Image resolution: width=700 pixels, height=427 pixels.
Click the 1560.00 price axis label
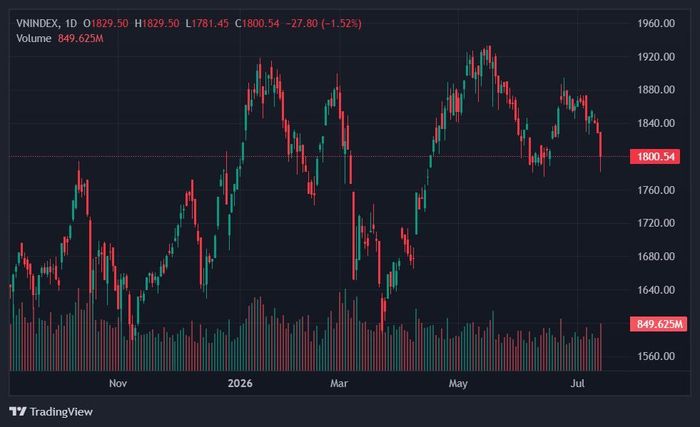coord(656,356)
